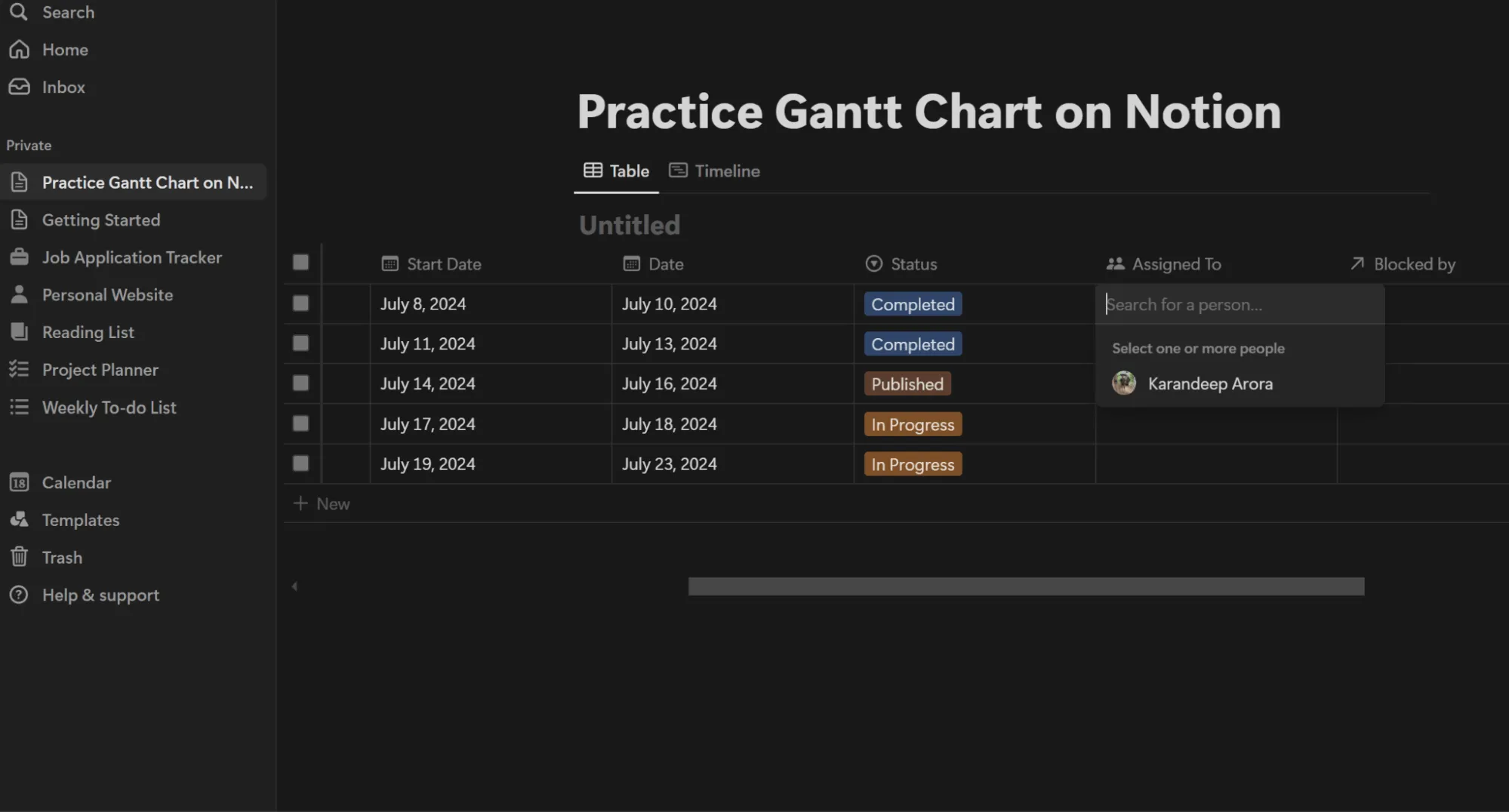Viewport: 1509px width, 812px height.
Task: Click the Untitled database title
Action: pyautogui.click(x=630, y=225)
